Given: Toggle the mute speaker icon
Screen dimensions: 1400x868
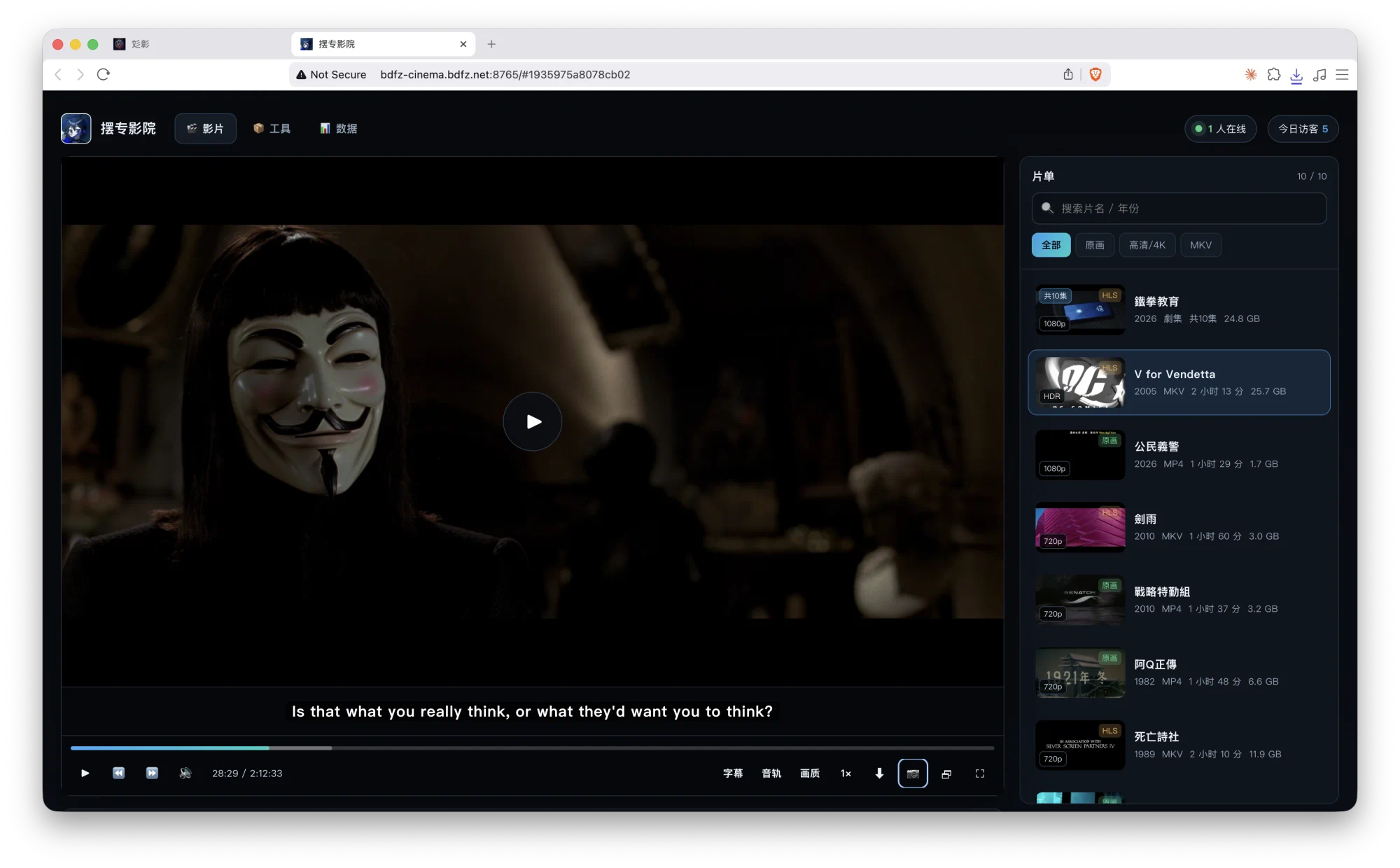Looking at the screenshot, I should [185, 773].
